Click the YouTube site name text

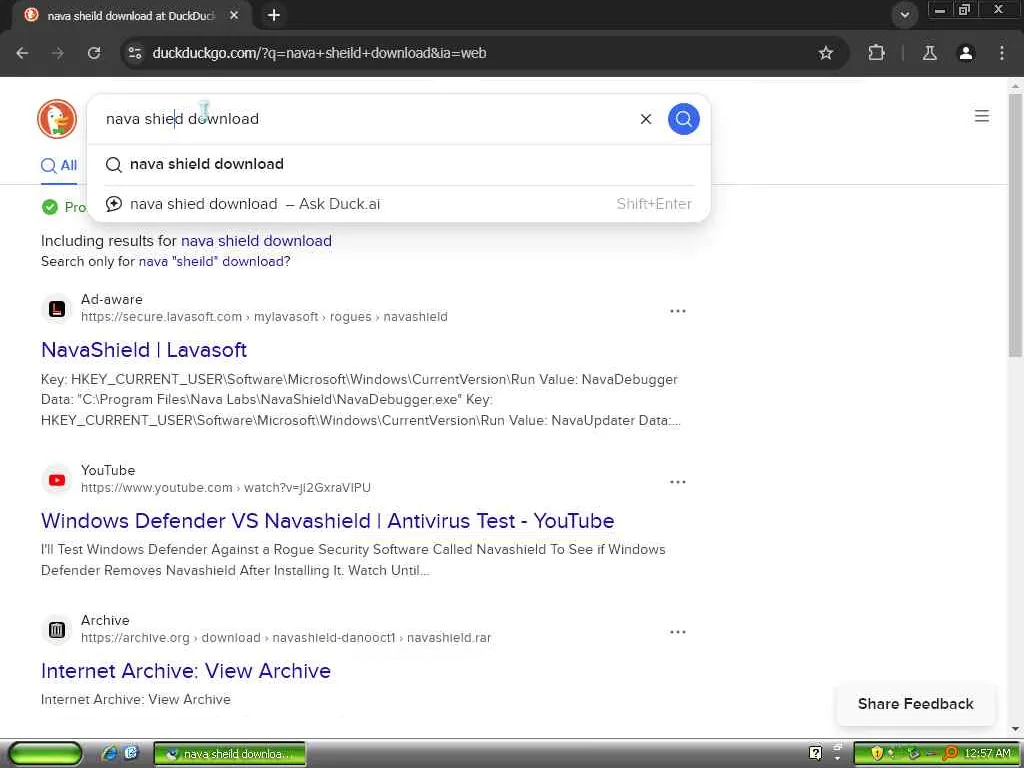(x=108, y=470)
